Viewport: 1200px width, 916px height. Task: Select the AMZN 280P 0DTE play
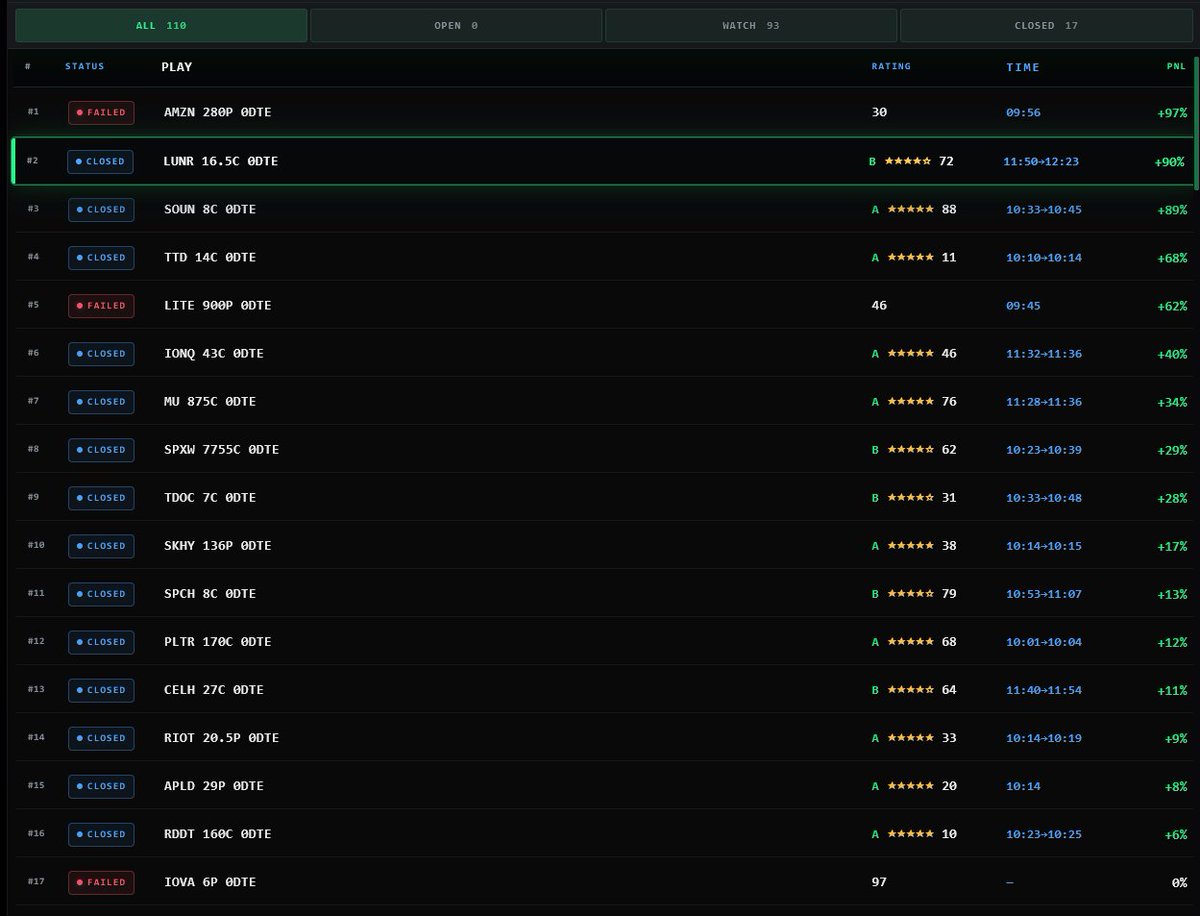[x=217, y=113]
